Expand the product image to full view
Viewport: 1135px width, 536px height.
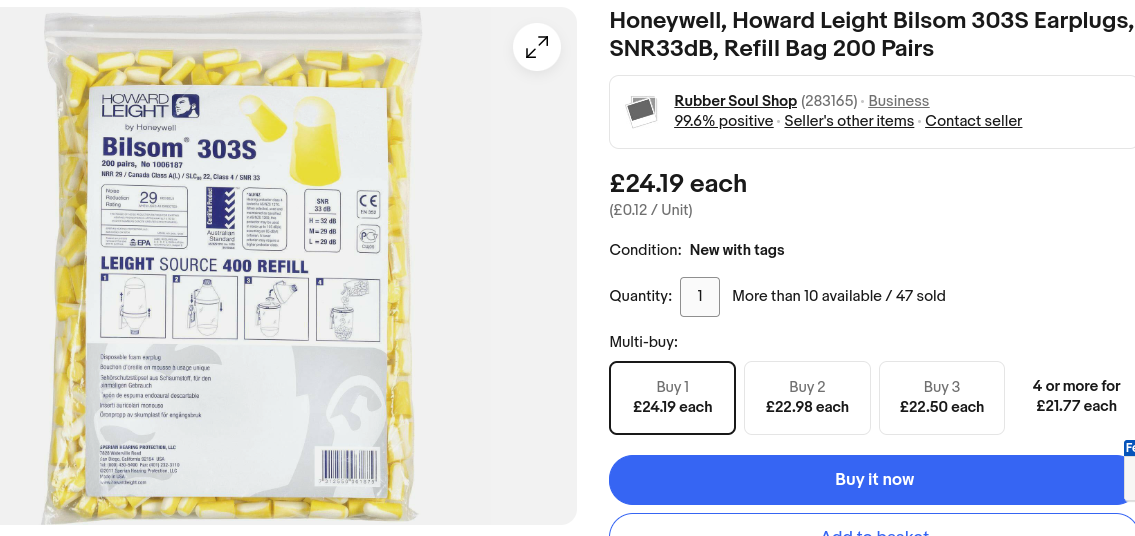pos(537,47)
